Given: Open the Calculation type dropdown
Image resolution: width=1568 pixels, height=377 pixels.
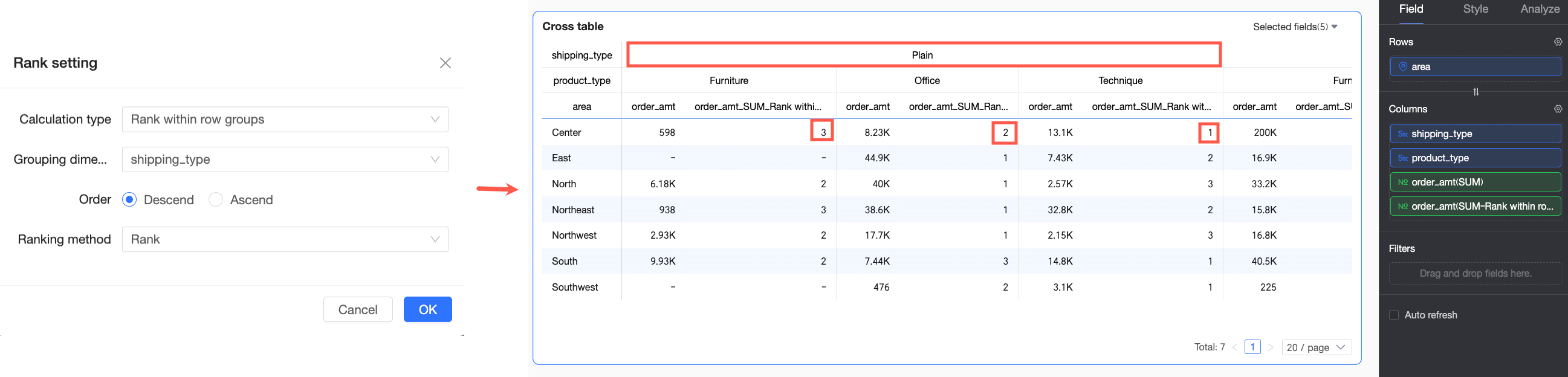Looking at the screenshot, I should click(285, 120).
